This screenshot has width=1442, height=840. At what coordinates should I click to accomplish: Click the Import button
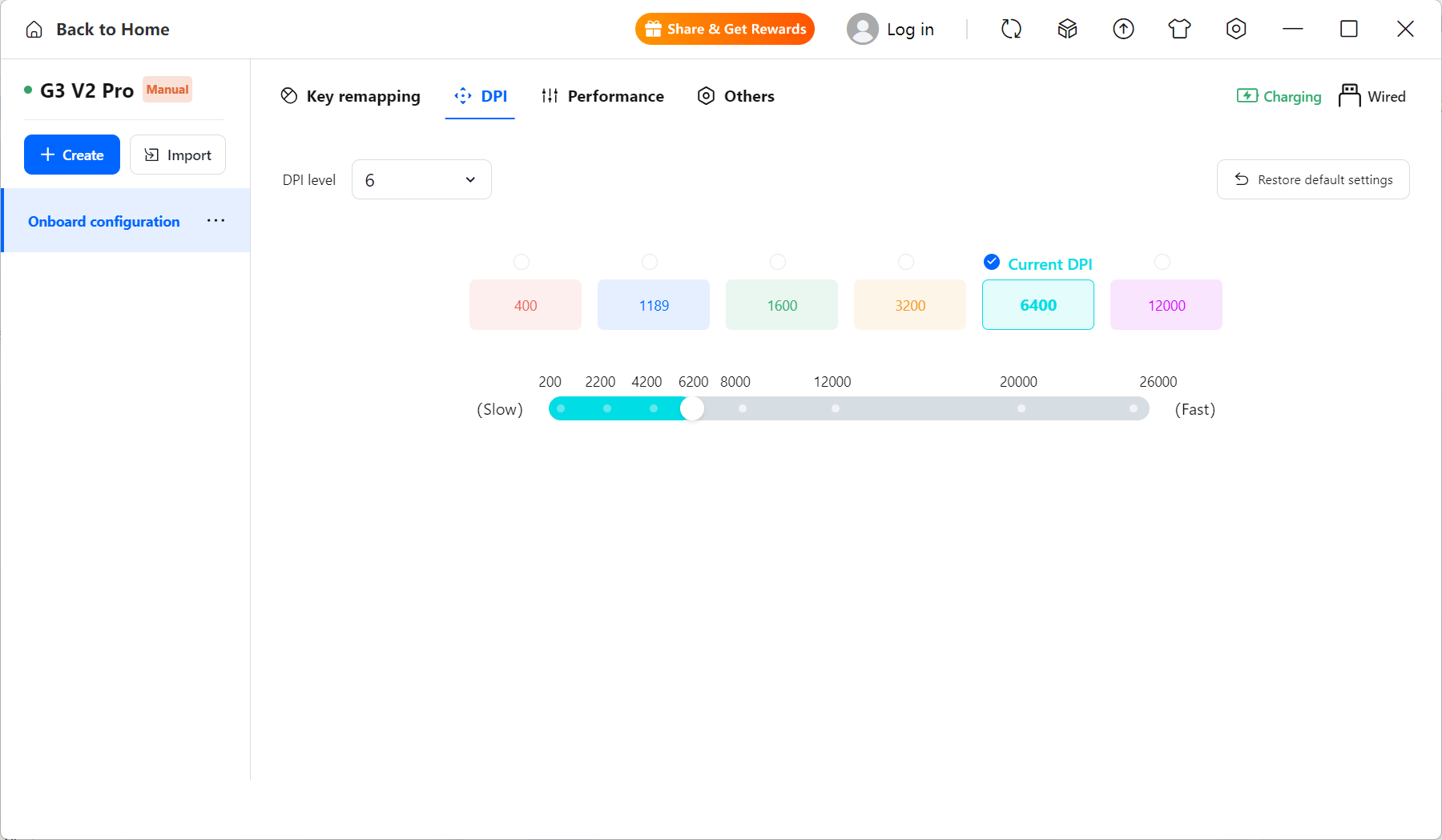(x=178, y=155)
